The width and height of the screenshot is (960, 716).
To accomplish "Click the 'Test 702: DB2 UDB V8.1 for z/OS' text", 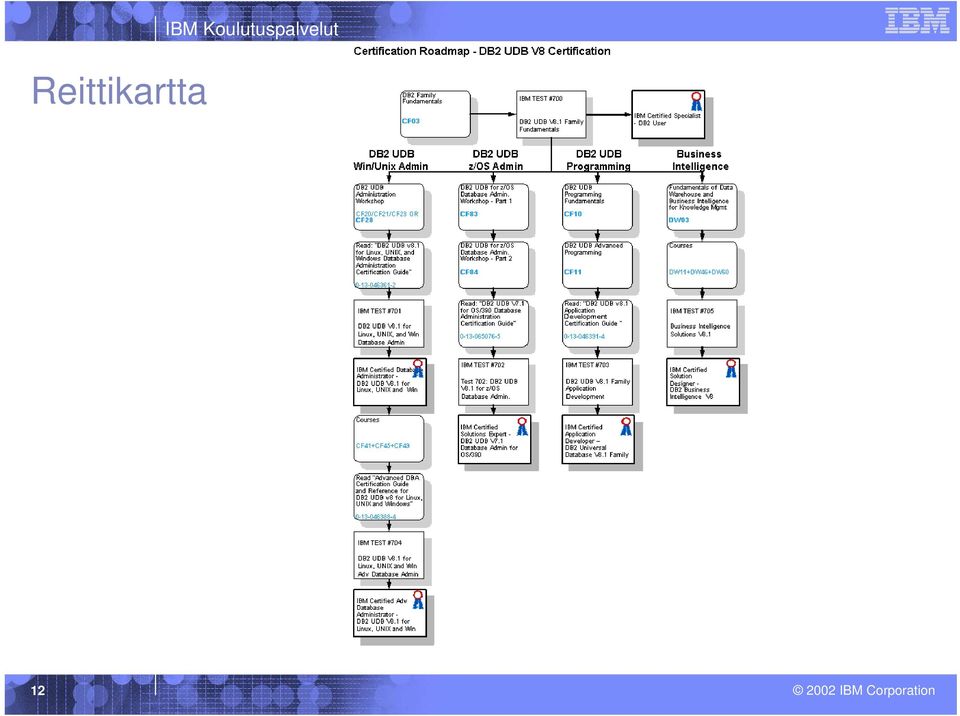I will point(490,389).
